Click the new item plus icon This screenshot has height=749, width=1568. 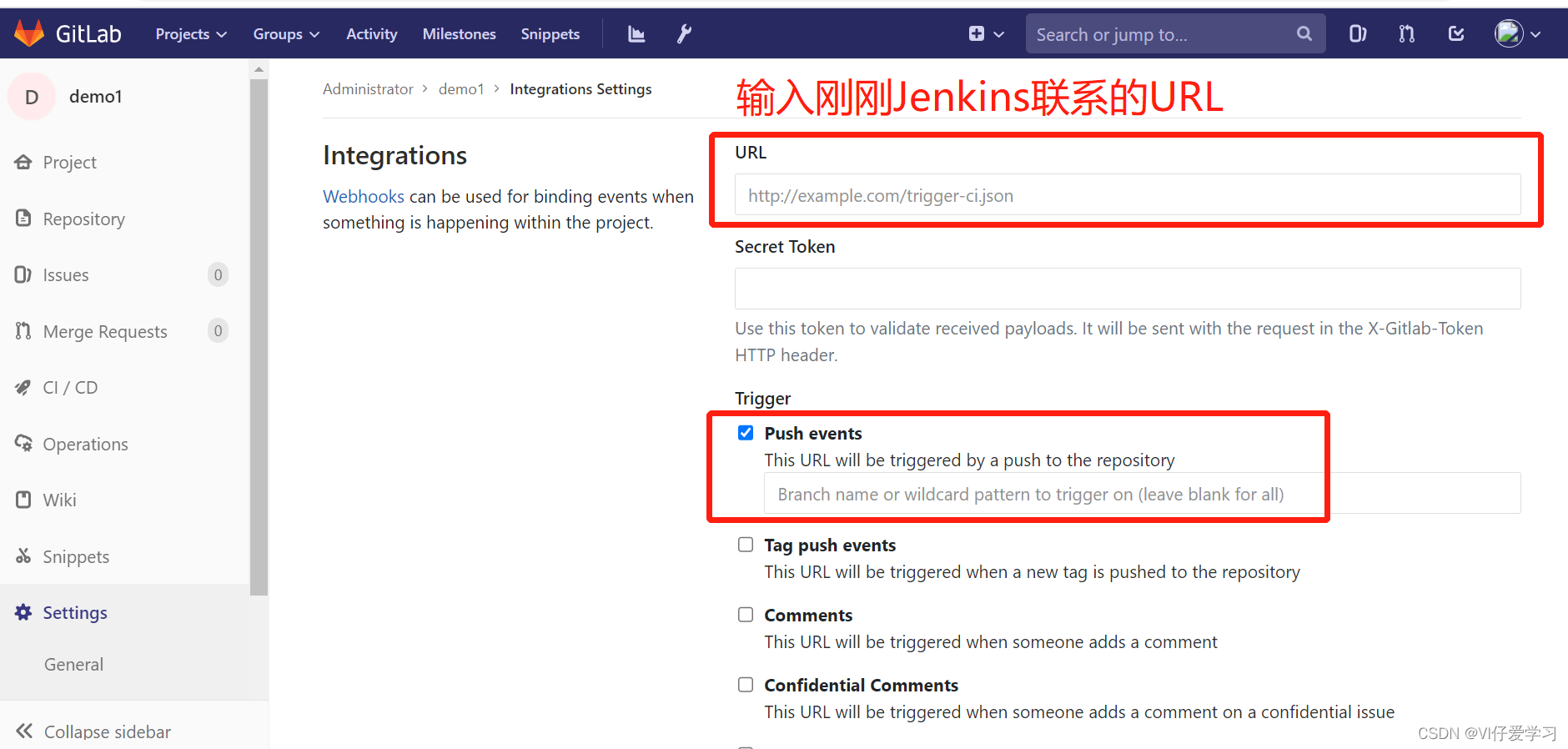pos(977,33)
